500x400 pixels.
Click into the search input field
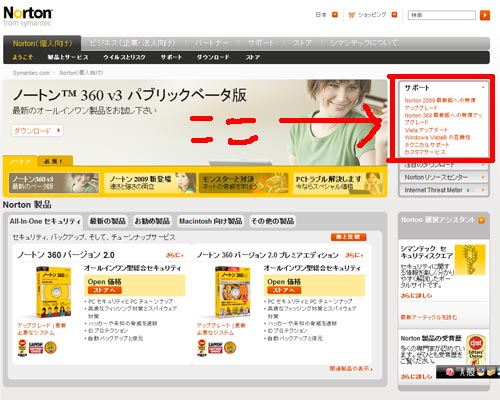[x=442, y=15]
